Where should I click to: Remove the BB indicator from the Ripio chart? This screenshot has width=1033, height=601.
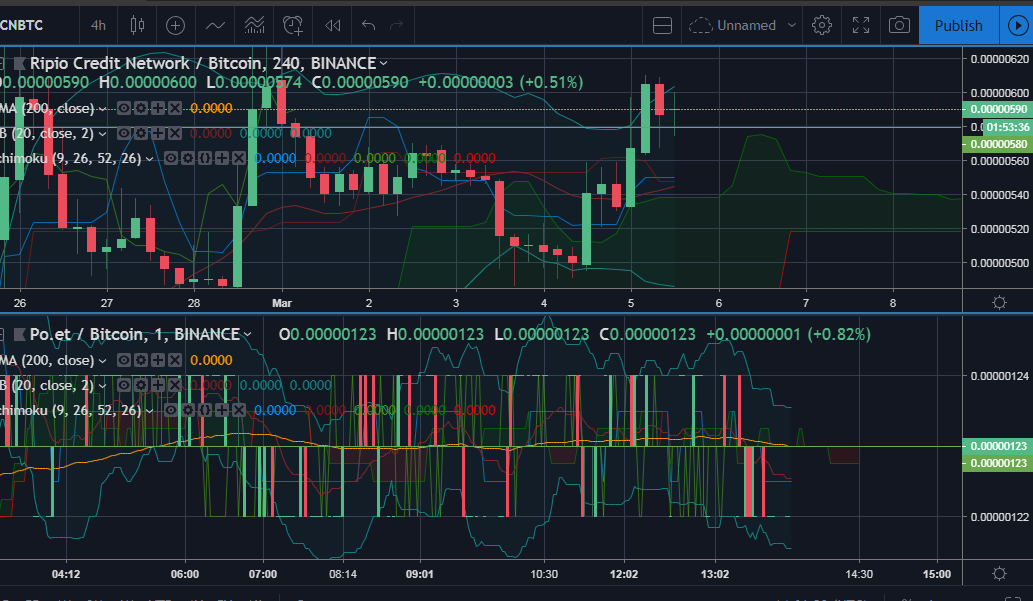click(175, 133)
